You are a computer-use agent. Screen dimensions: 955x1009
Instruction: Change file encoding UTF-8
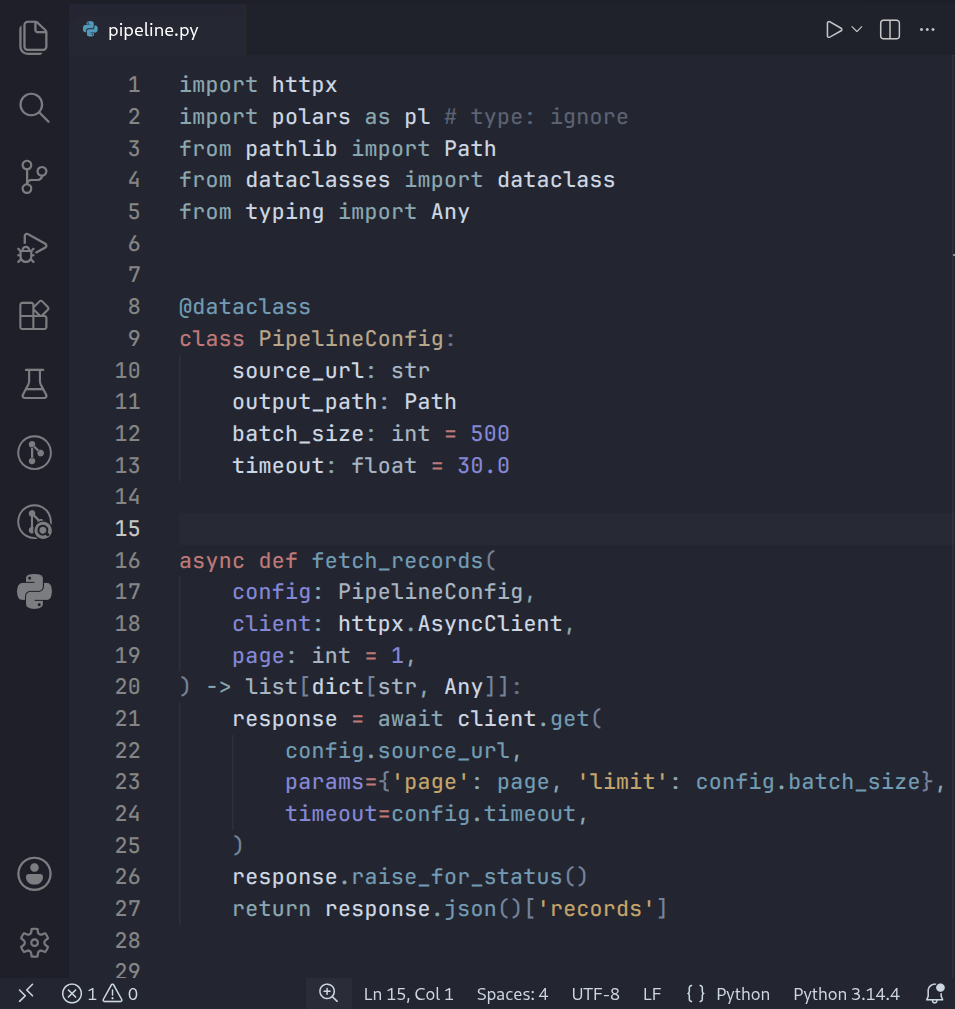[x=595, y=994]
